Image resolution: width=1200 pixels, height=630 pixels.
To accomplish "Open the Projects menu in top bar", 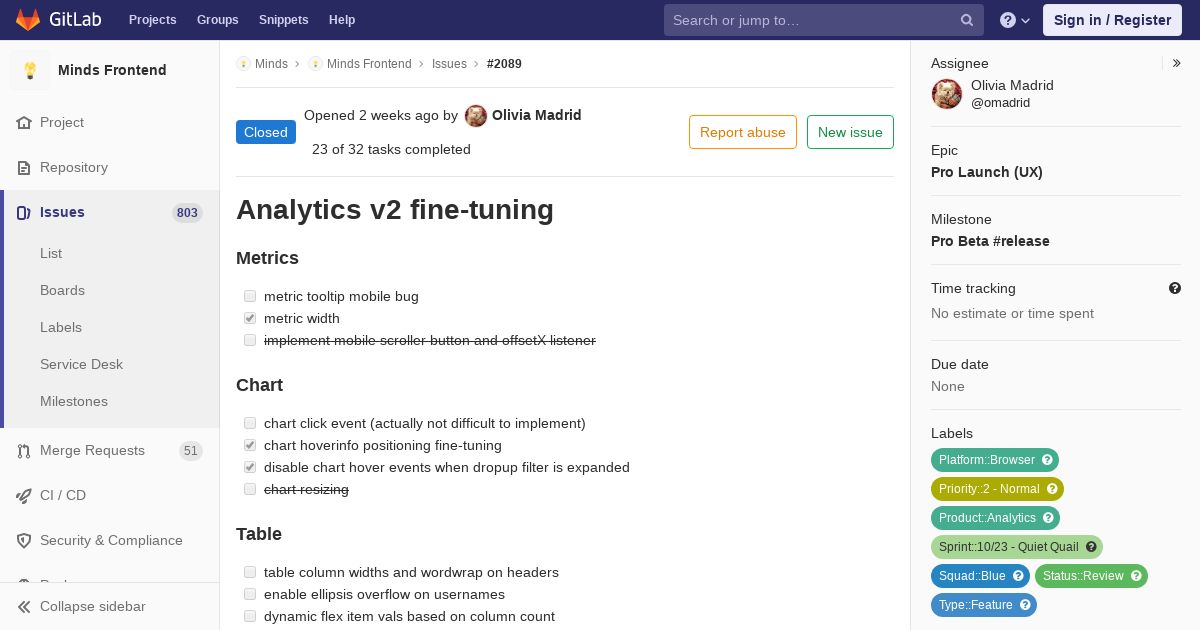I will (x=153, y=20).
